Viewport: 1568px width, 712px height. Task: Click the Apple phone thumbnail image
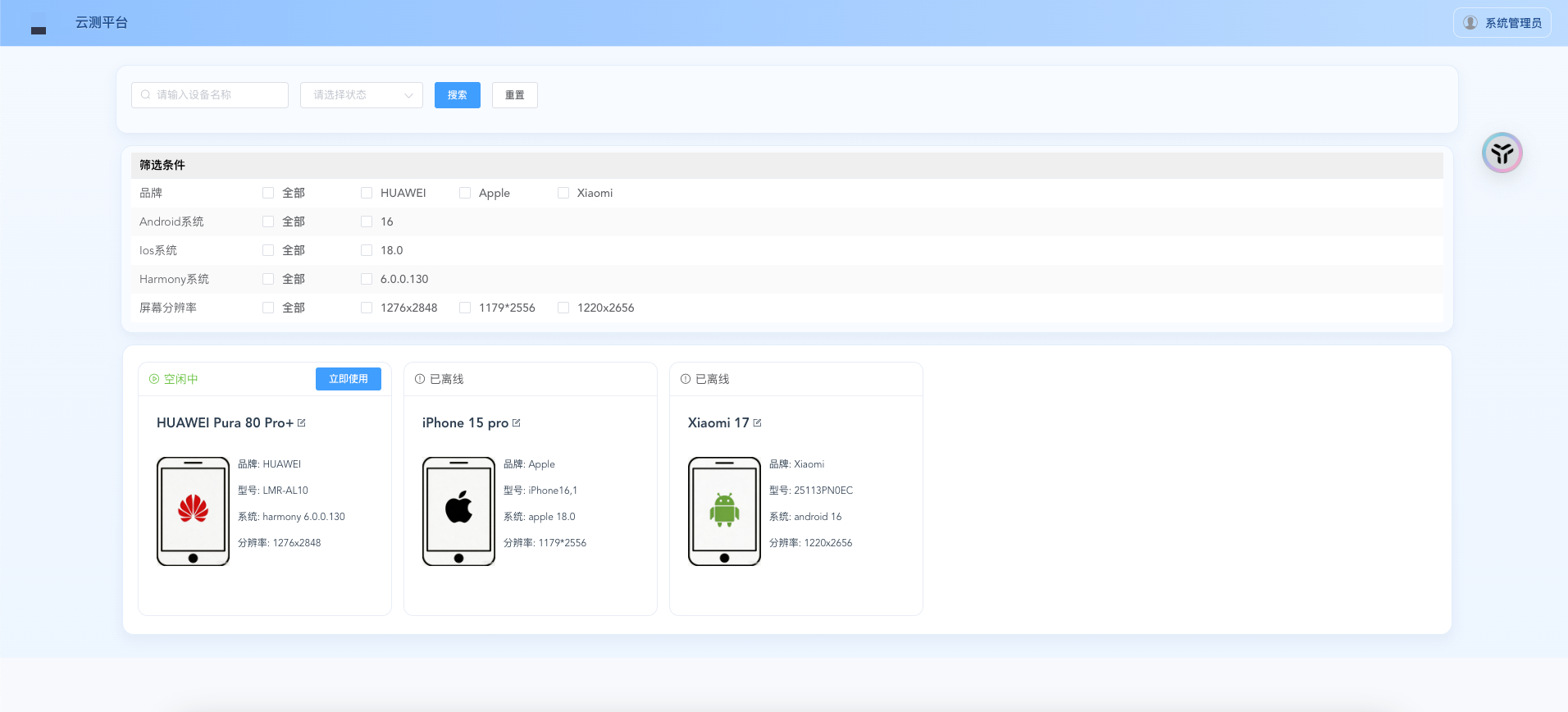click(458, 511)
